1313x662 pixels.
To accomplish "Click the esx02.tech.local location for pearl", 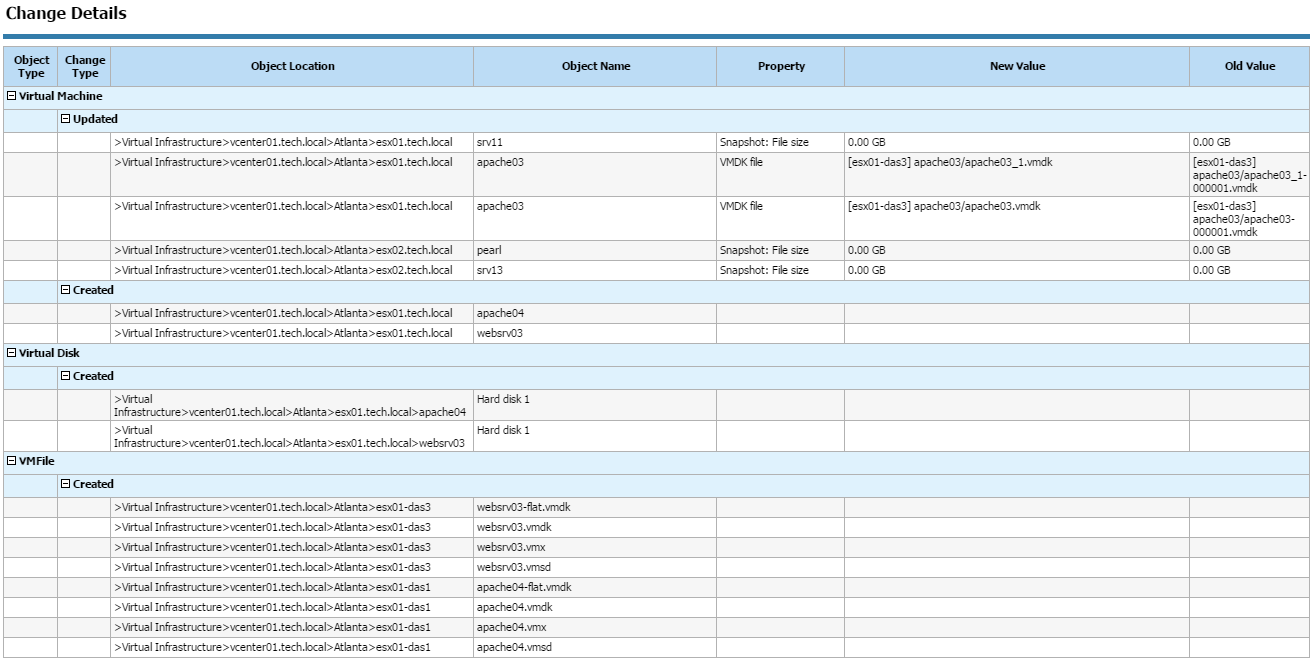I will [292, 251].
